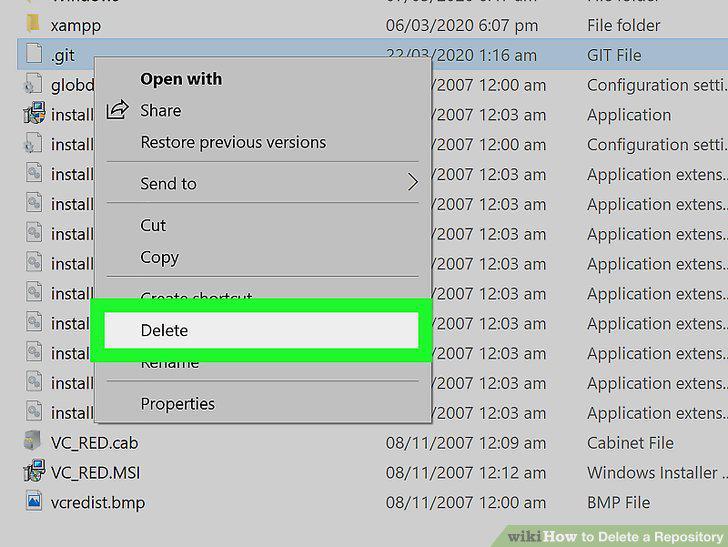
Task: Click the Windows Installer type cell
Action: (656, 473)
